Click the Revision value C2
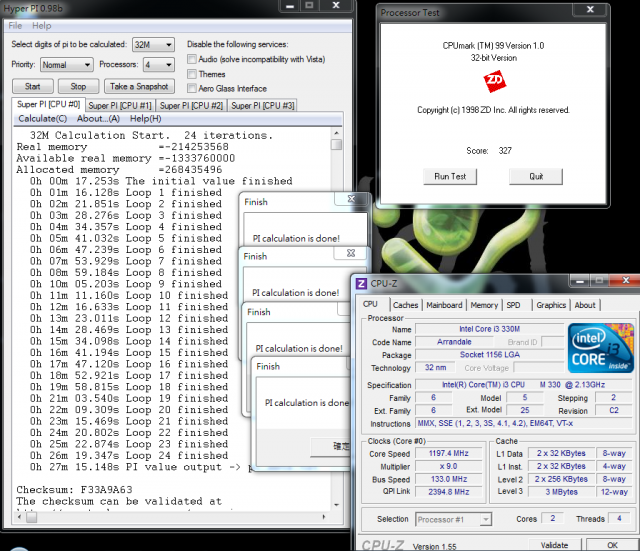The image size is (640, 551). coord(614,410)
